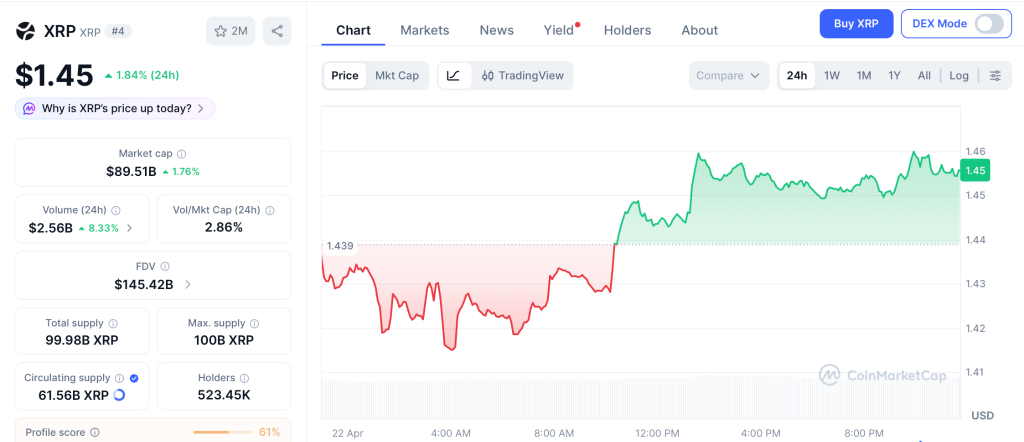Select the 1W time range
Screen dimensions: 1024x442
click(832, 76)
